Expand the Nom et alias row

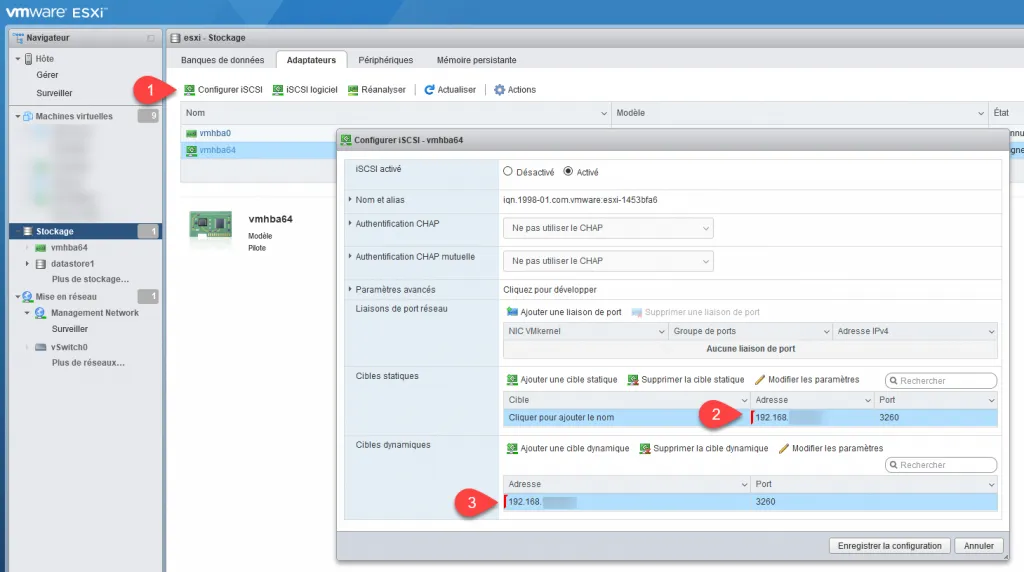[x=350, y=200]
